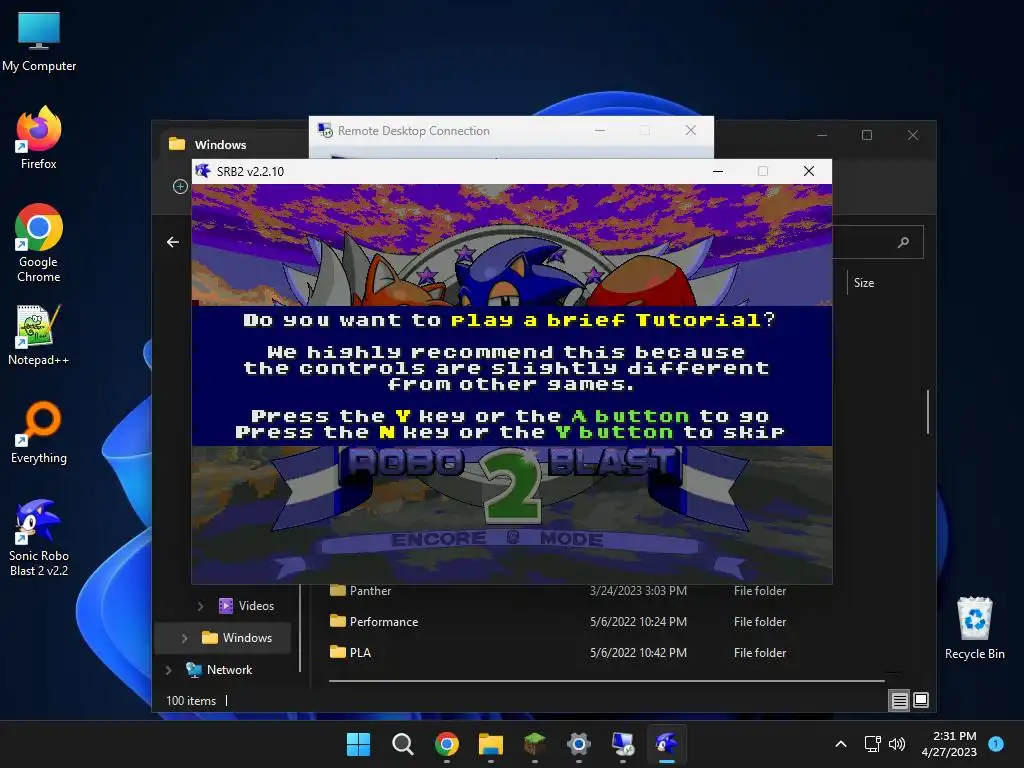
Task: Open taskbar Search
Action: pos(402,744)
